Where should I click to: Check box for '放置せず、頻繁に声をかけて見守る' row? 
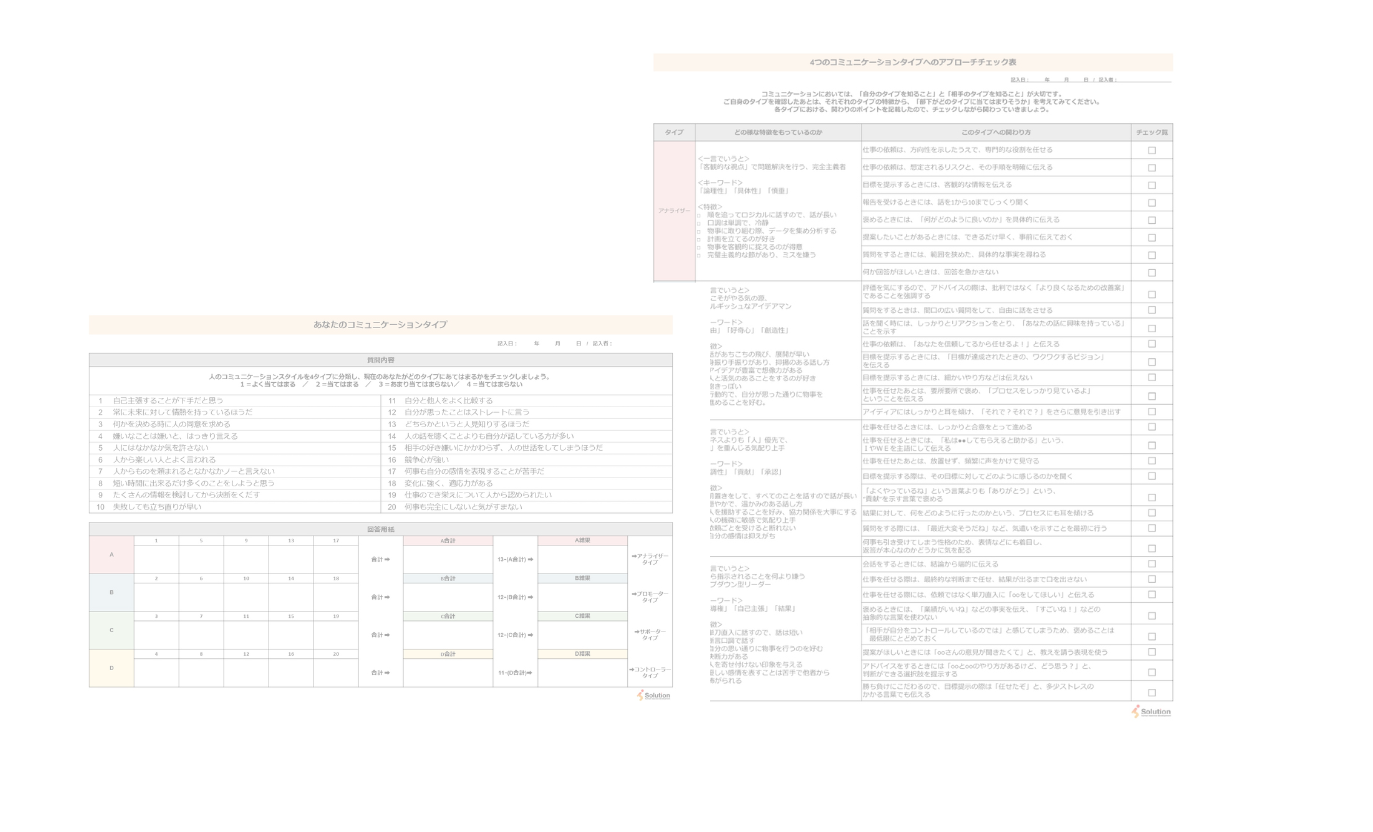(1151, 462)
